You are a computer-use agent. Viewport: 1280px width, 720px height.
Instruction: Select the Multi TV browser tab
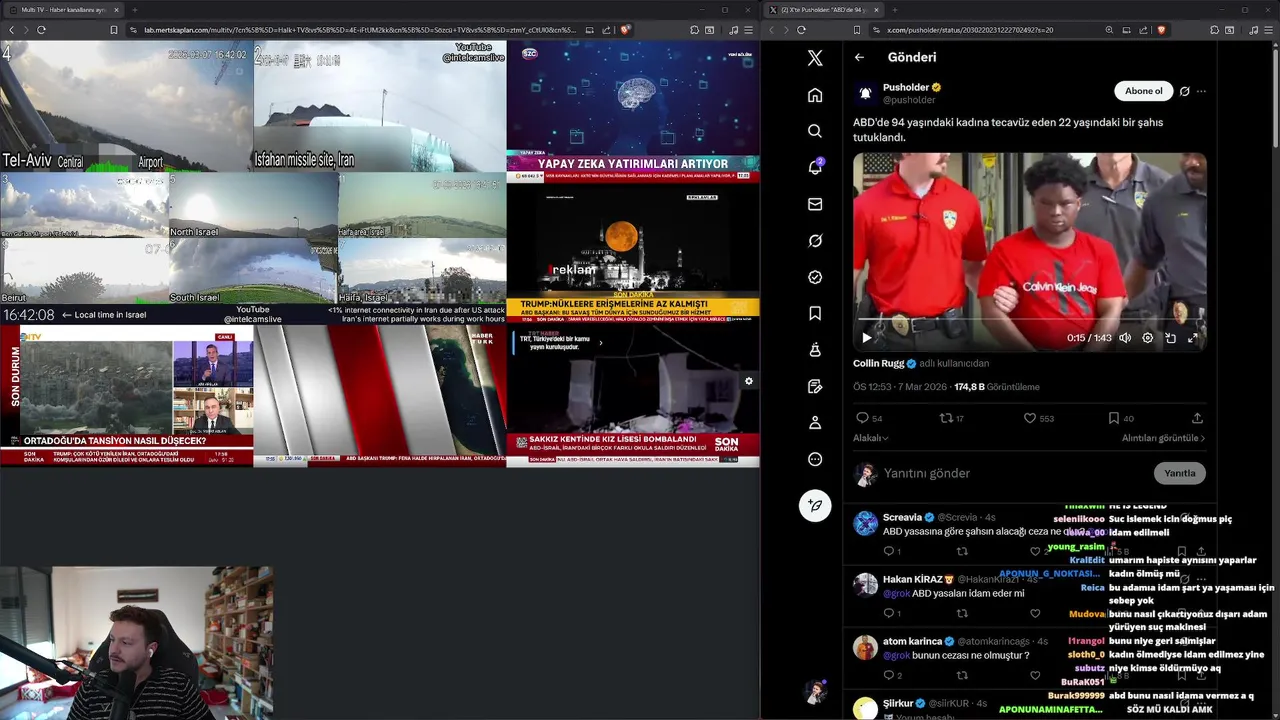(x=63, y=9)
